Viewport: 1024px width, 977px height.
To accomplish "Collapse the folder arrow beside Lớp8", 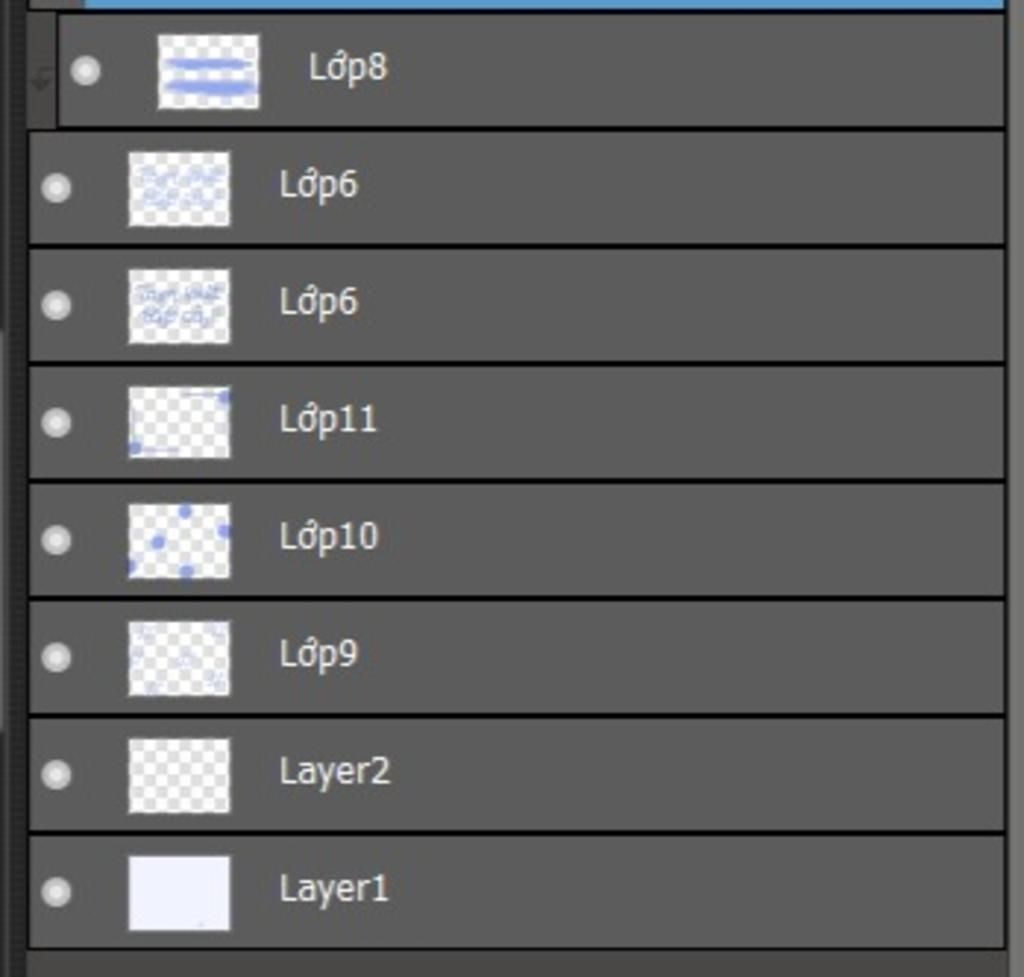I will point(42,83).
